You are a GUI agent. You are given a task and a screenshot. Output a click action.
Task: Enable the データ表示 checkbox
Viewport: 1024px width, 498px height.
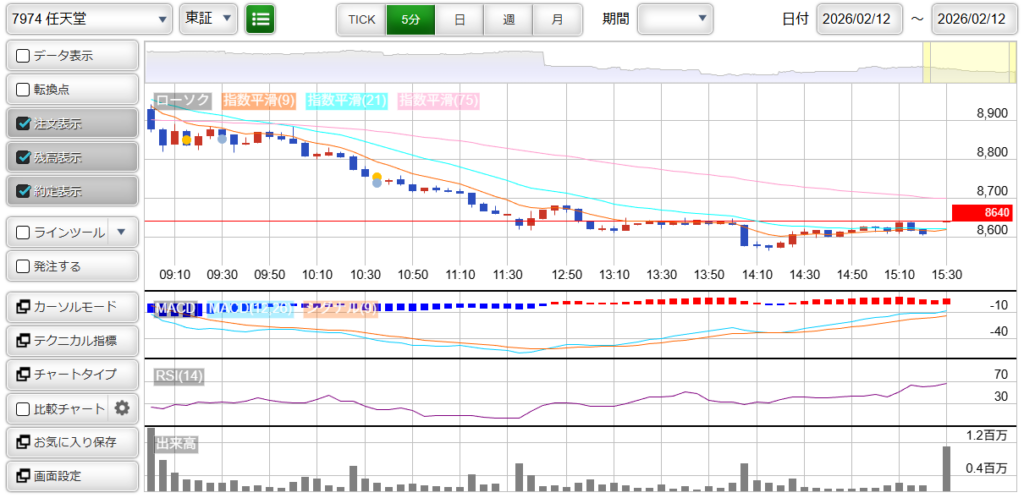[24, 57]
